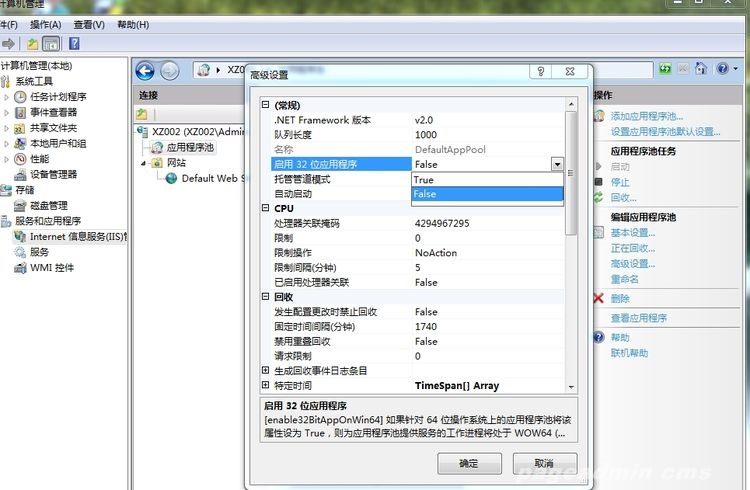Collapse the CPU property section
750x490 pixels.
tap(265, 208)
